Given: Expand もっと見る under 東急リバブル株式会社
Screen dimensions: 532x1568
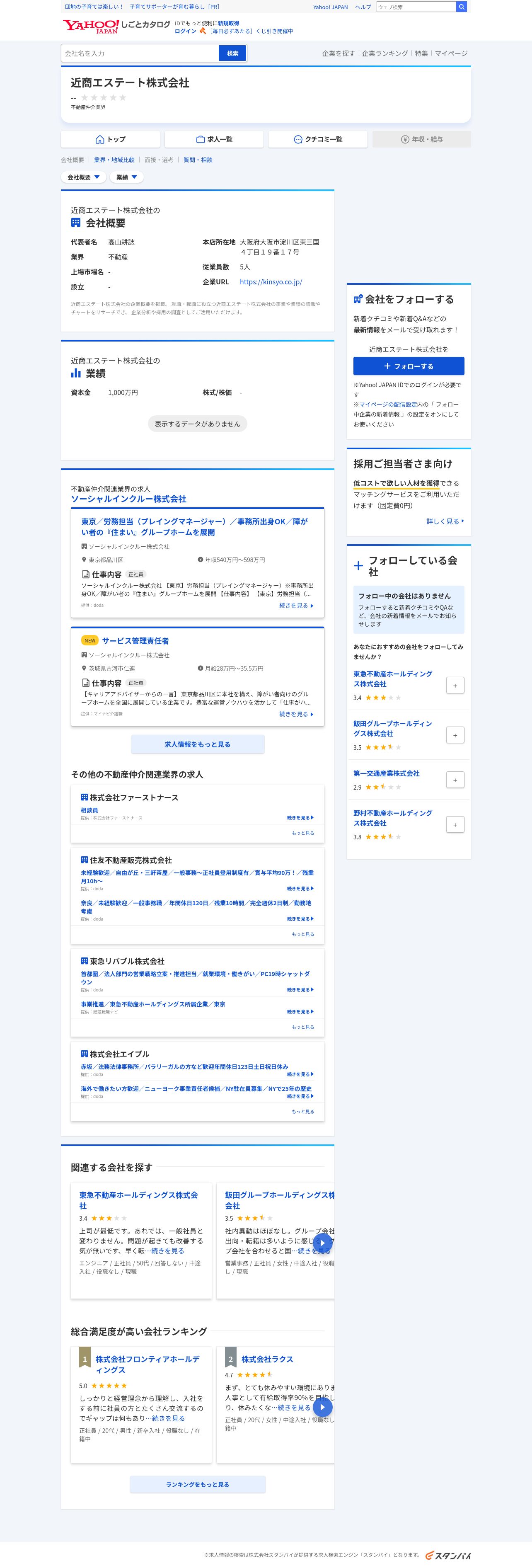Looking at the screenshot, I should click(x=302, y=1027).
